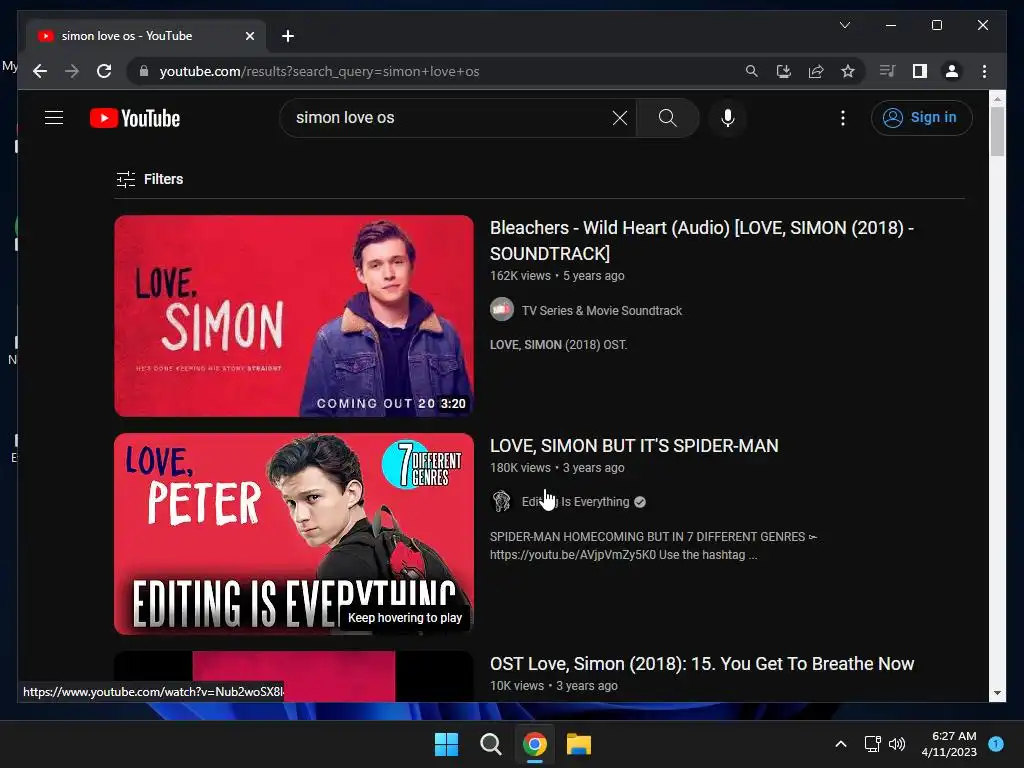Go forward with the browser forward arrow
The image size is (1024, 768).
click(x=72, y=71)
